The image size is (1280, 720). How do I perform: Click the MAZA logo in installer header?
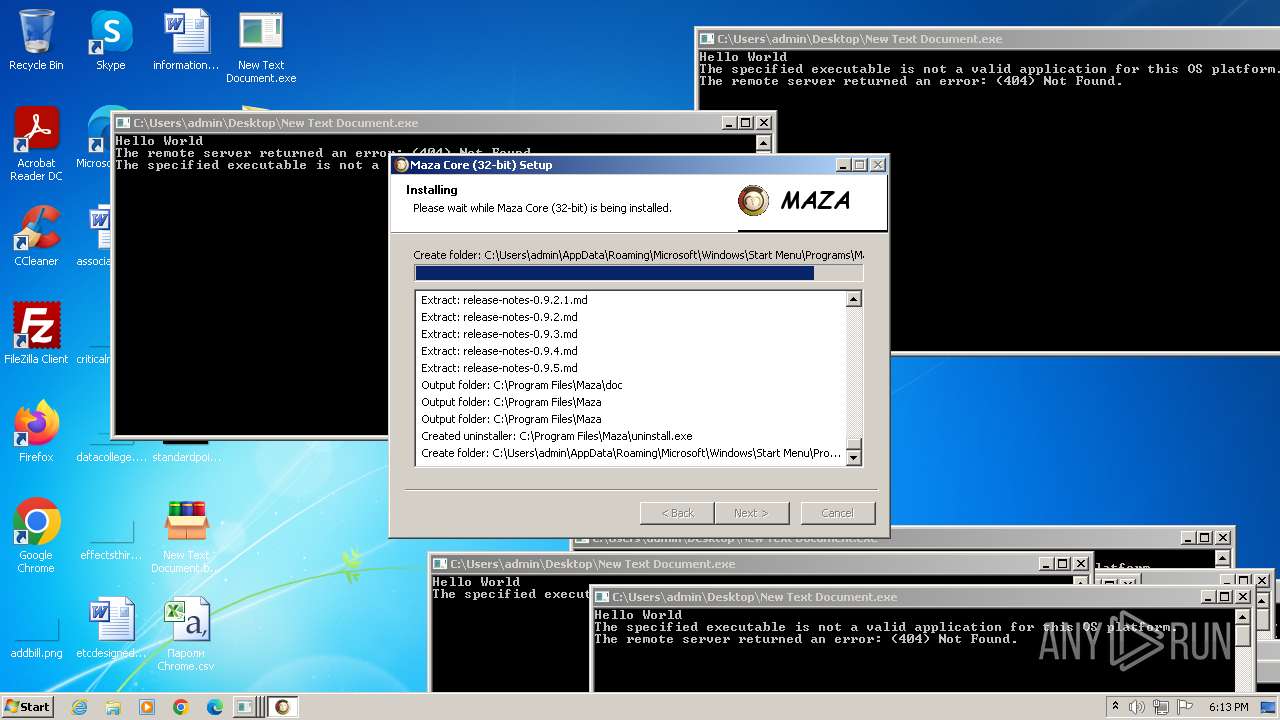(x=796, y=201)
